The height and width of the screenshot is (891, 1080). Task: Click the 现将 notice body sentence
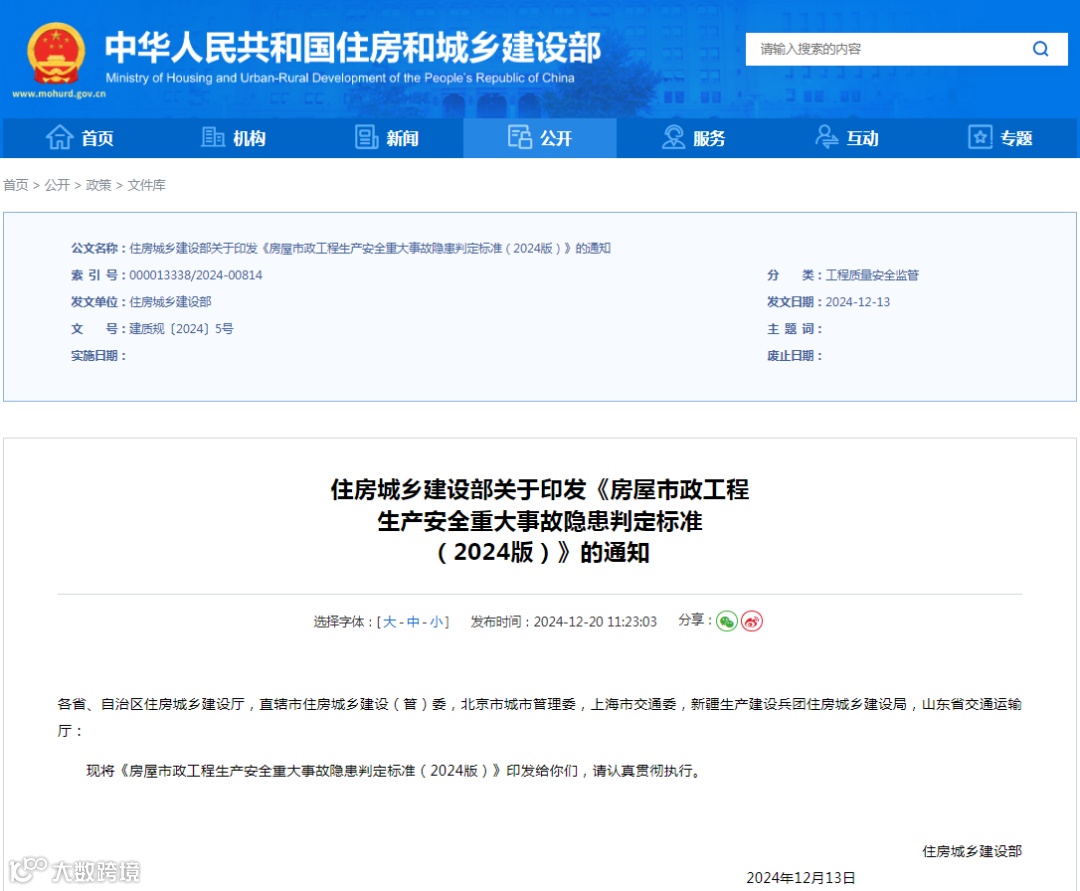click(x=395, y=771)
